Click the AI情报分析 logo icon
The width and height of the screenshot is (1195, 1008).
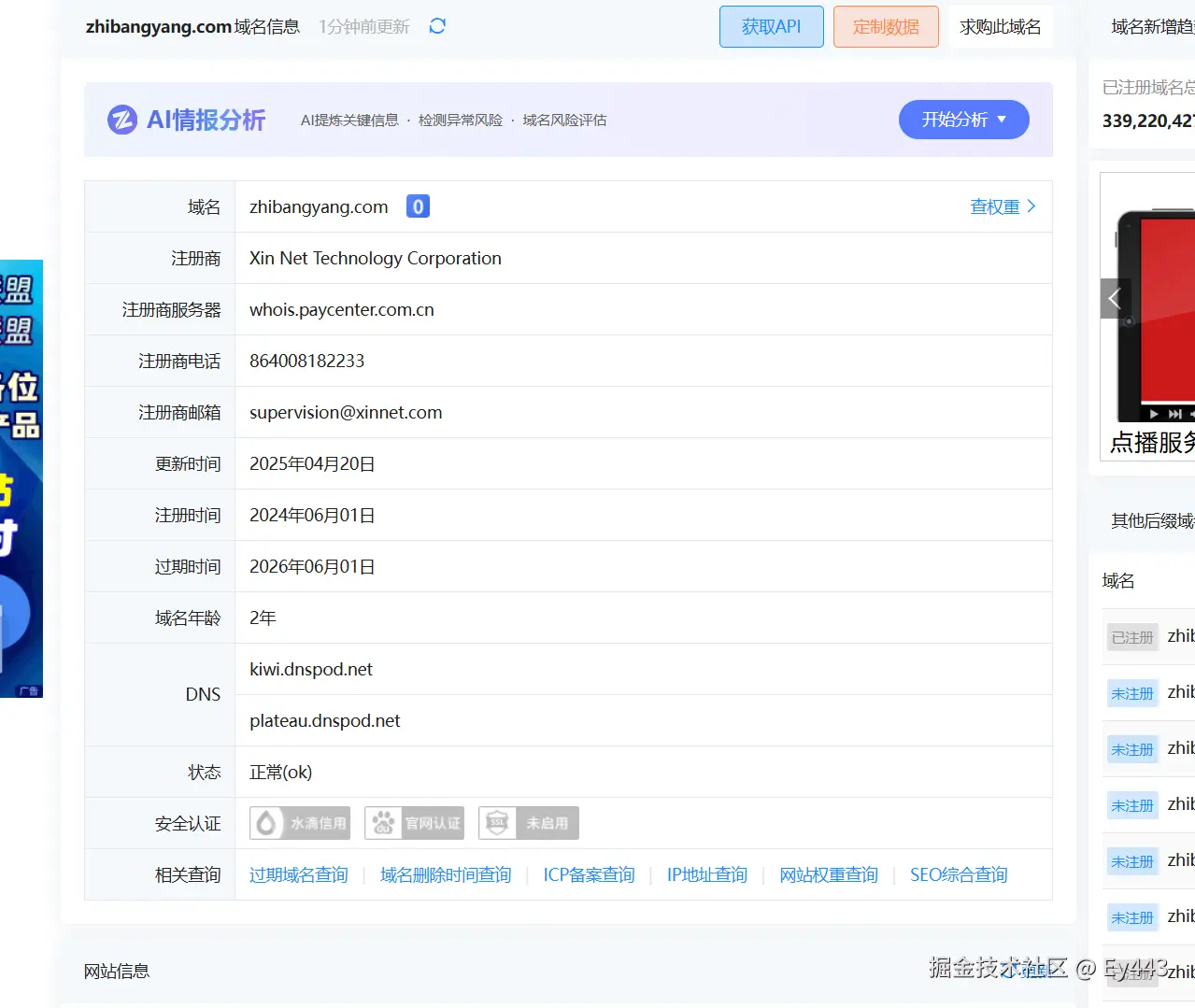(122, 120)
